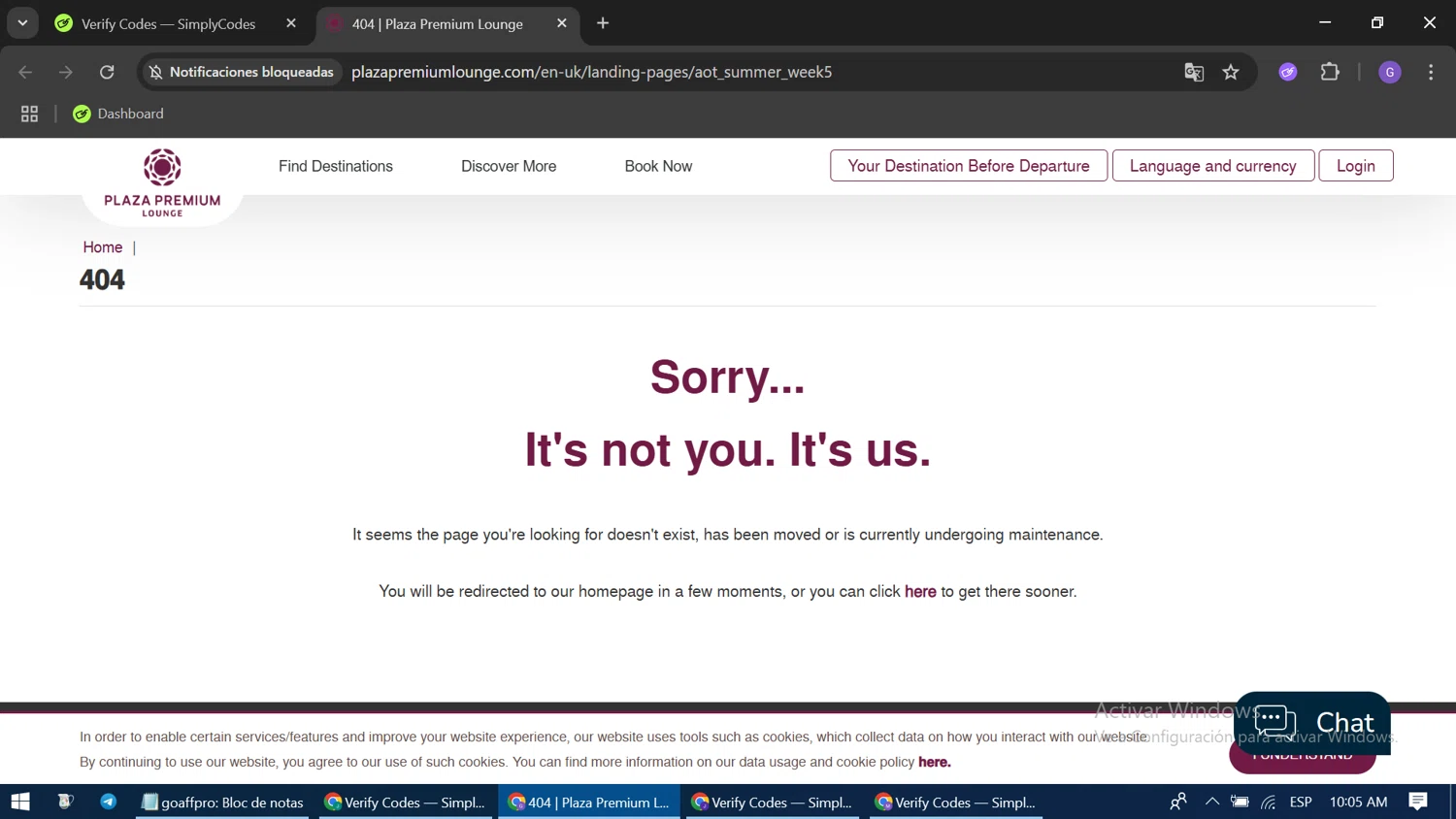
Task: Open the Extensions puzzle icon
Action: point(1330,72)
